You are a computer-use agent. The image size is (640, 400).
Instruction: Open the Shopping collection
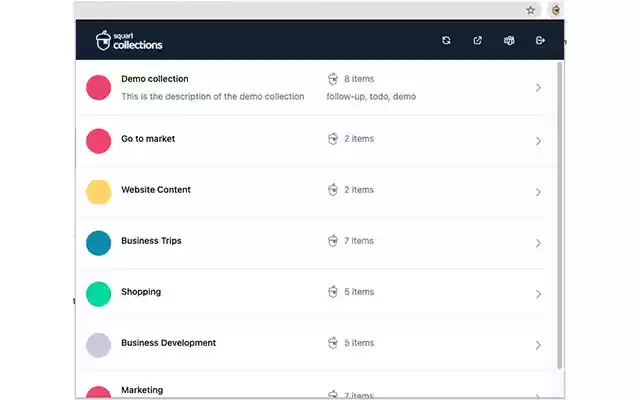(x=141, y=292)
